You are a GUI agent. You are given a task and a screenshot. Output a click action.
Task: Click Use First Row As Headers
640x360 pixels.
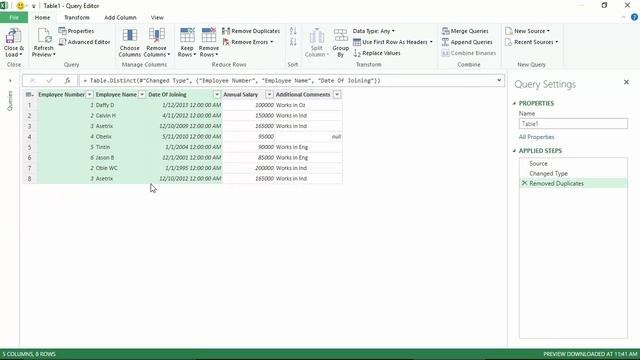pos(393,42)
